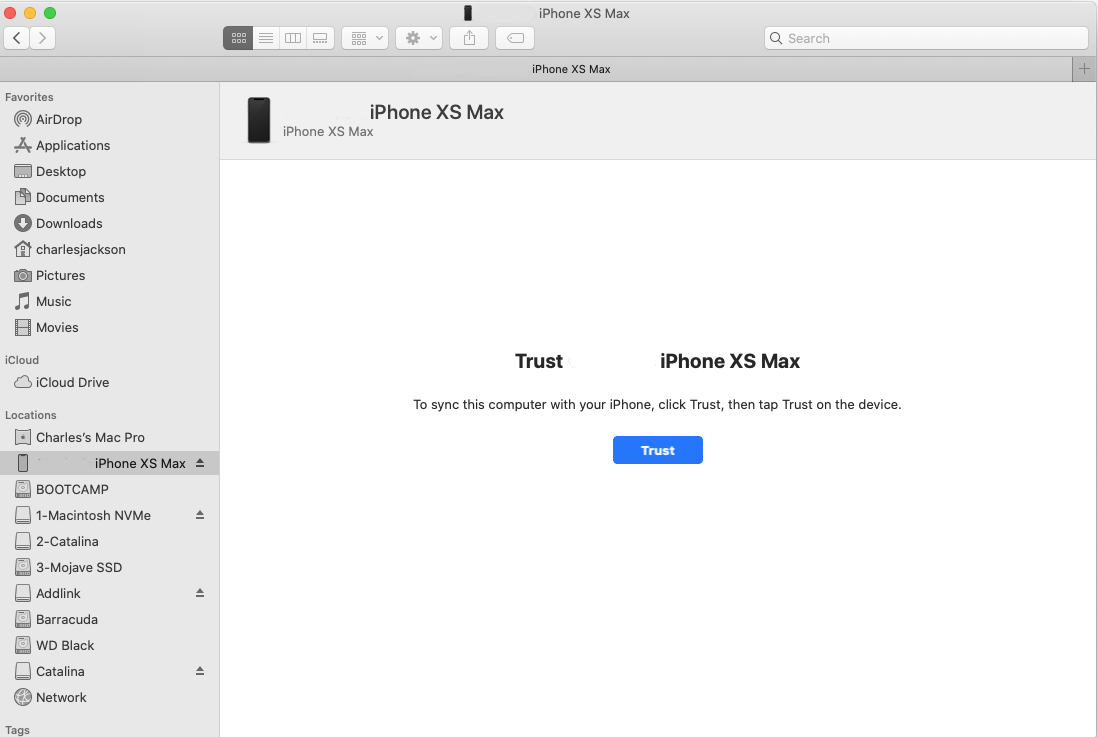Go back using the left chevron button
Image resolution: width=1098 pixels, height=737 pixels.
[x=17, y=38]
